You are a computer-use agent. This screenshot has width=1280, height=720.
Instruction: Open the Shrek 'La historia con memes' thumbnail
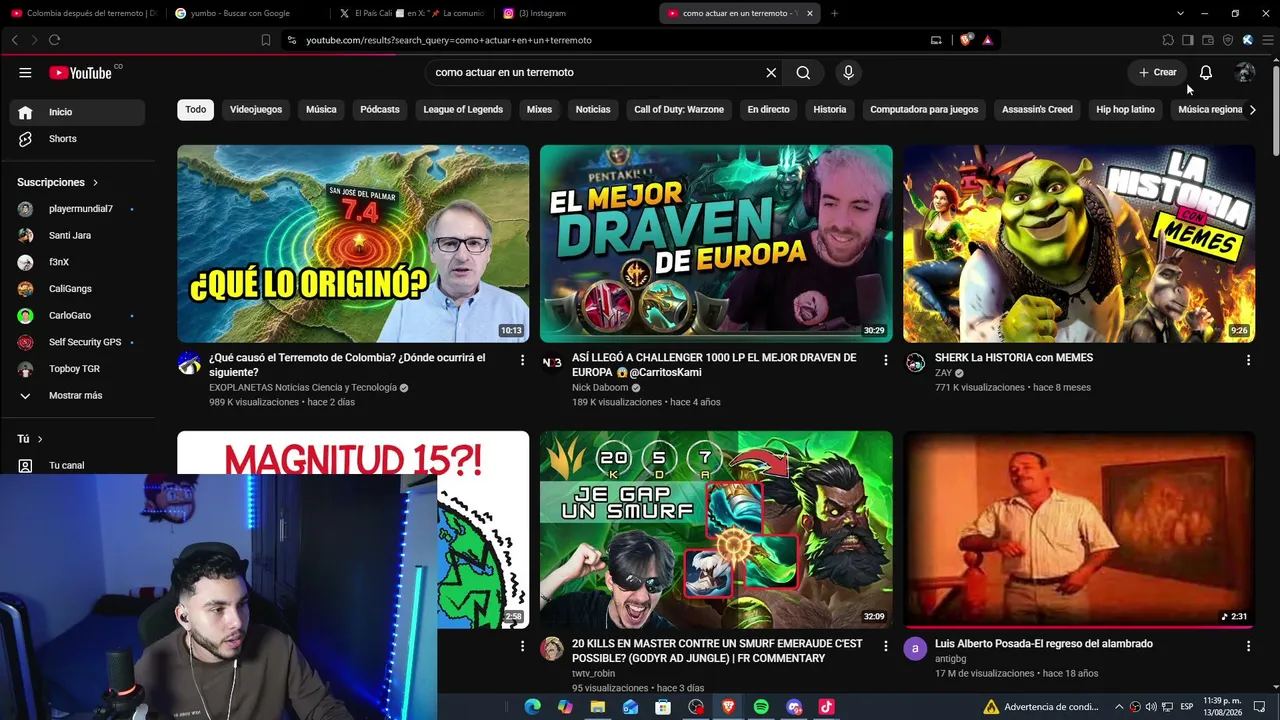1079,244
